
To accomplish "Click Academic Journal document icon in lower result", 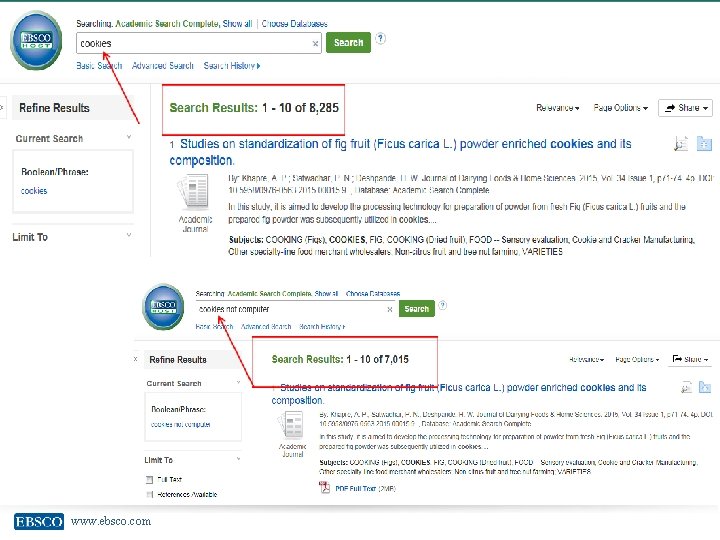I will point(291,425).
